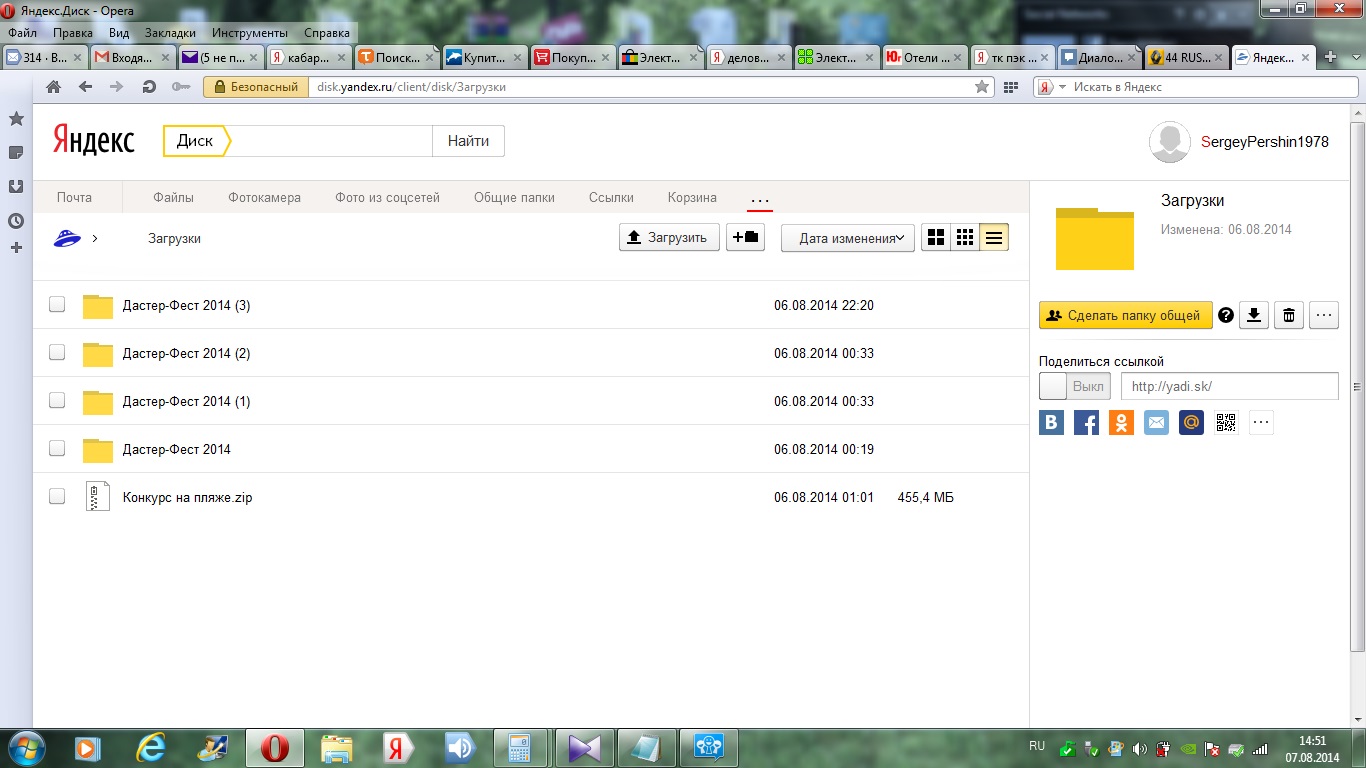Share the link by email envelope icon
This screenshot has height=768, width=1366.
(x=1156, y=423)
